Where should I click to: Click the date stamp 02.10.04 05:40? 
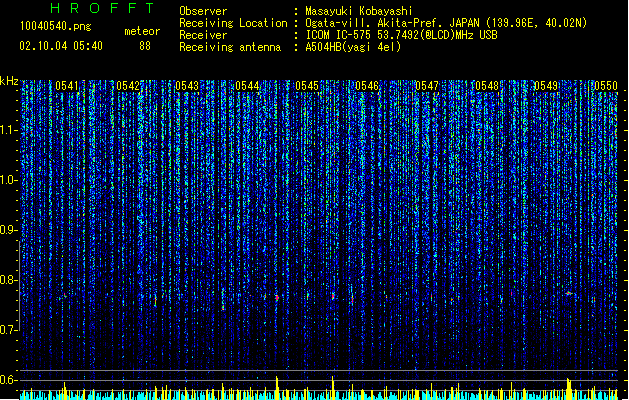pos(61,46)
